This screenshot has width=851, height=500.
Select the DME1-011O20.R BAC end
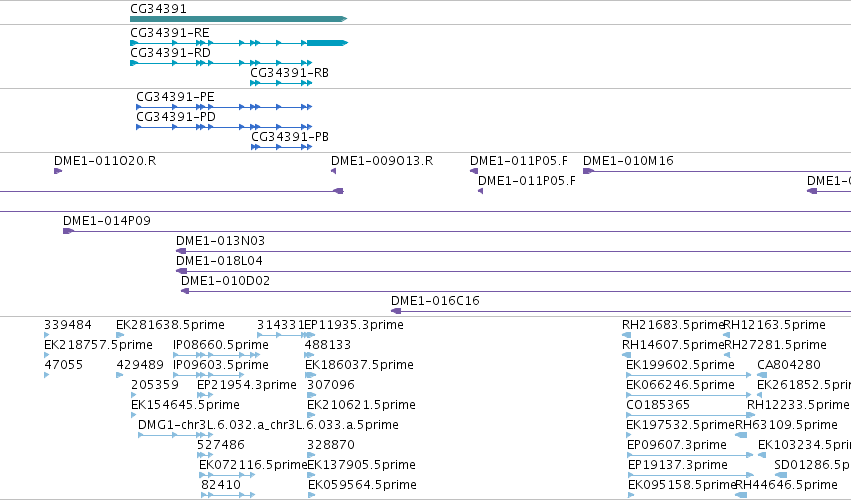click(x=58, y=172)
